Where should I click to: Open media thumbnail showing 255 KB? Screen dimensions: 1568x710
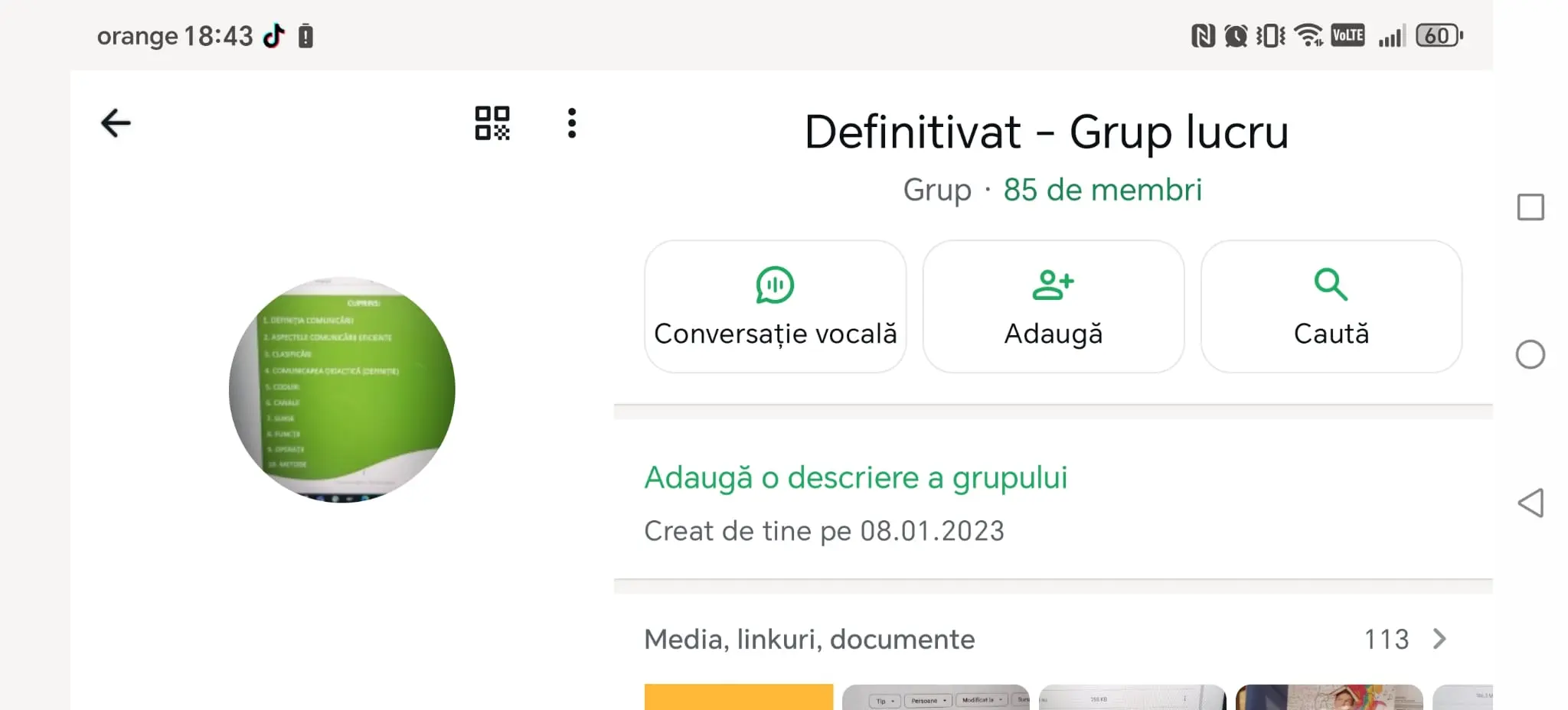tap(1132, 697)
